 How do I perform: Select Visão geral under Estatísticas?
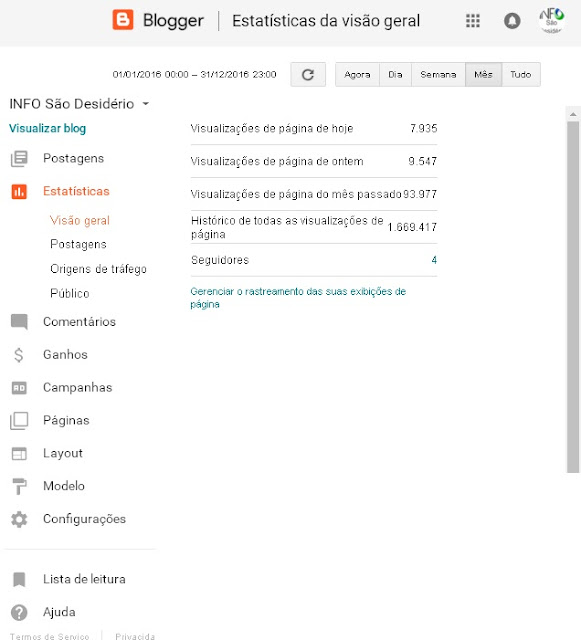80,221
